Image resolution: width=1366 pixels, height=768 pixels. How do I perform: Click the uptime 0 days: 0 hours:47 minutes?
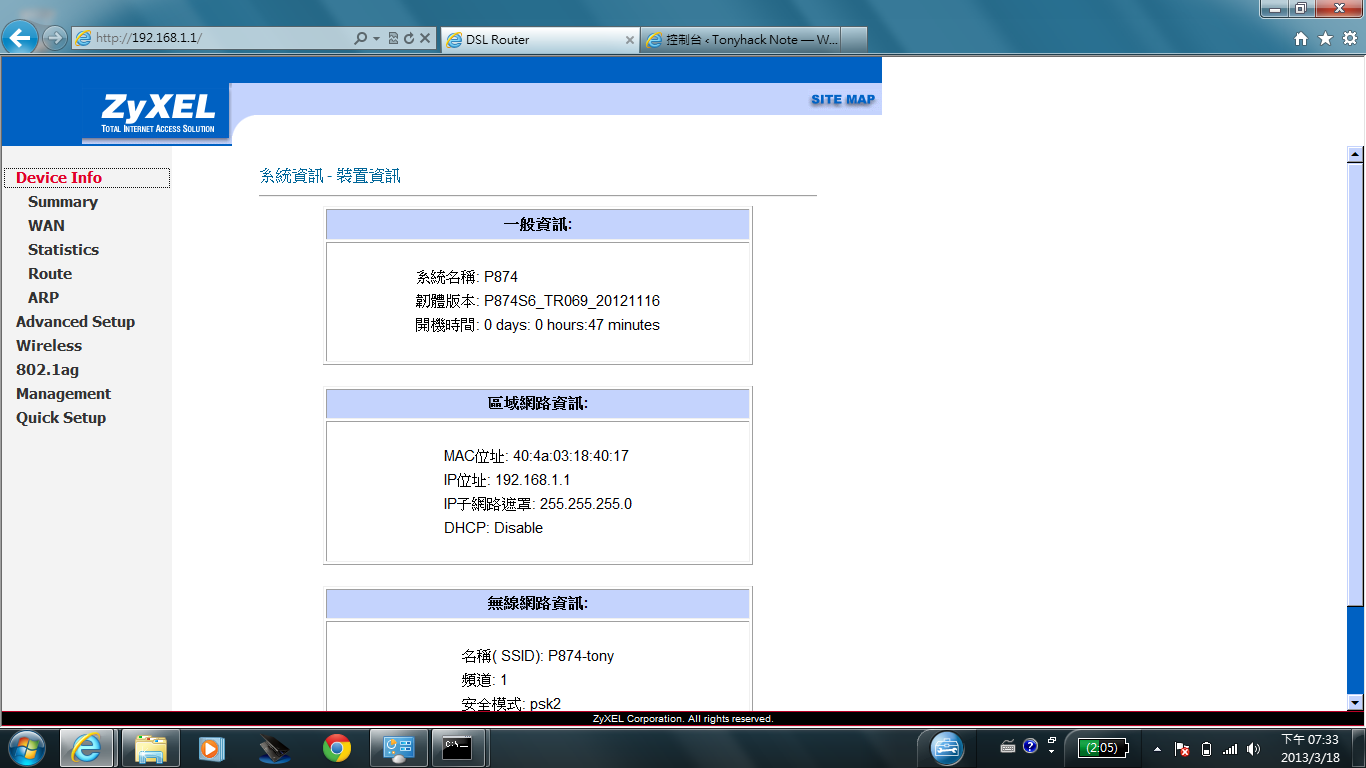572,325
